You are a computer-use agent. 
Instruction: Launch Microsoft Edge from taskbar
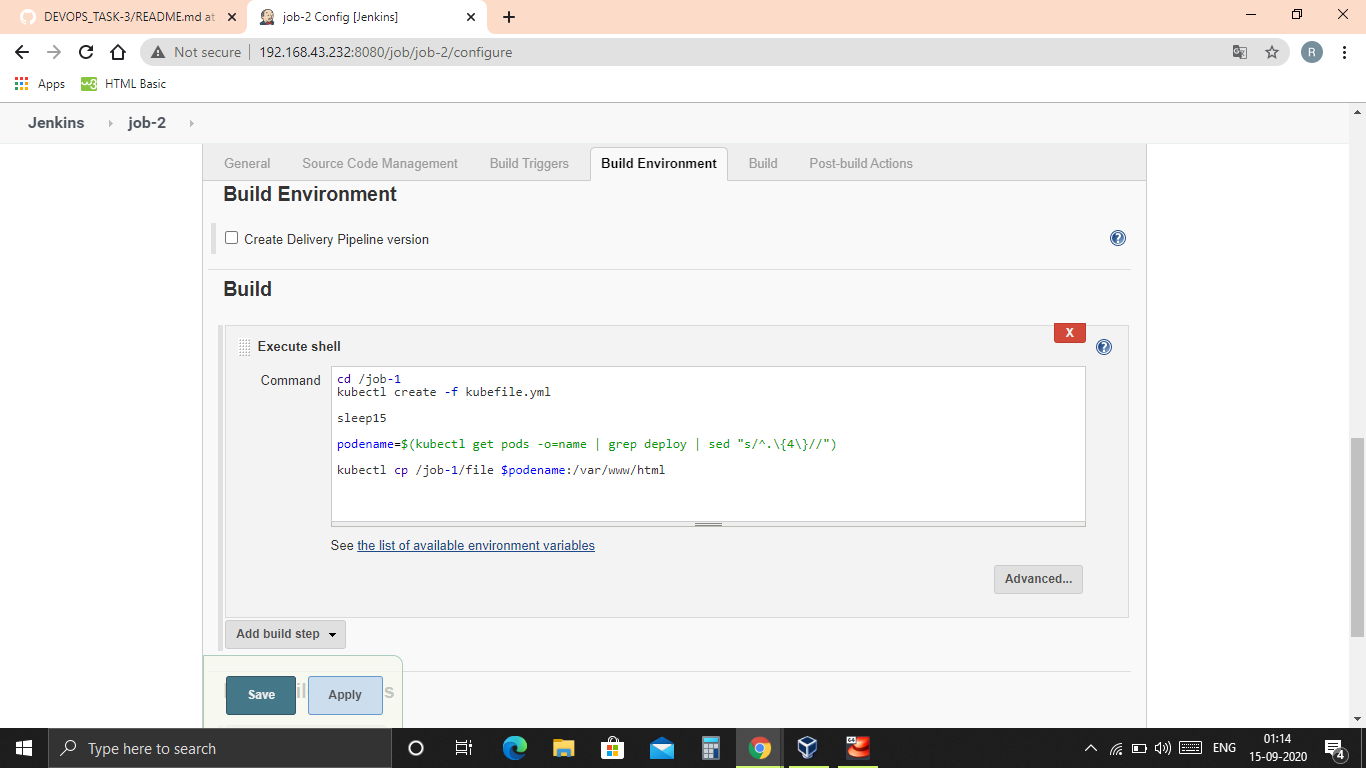[515, 748]
